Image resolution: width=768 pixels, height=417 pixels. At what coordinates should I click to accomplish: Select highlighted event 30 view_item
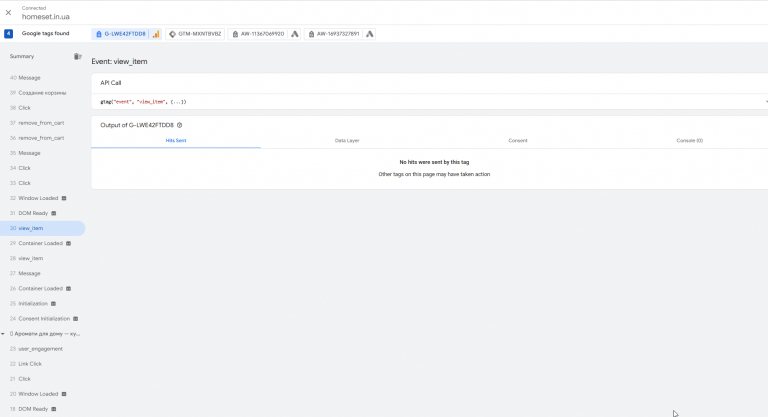43,228
